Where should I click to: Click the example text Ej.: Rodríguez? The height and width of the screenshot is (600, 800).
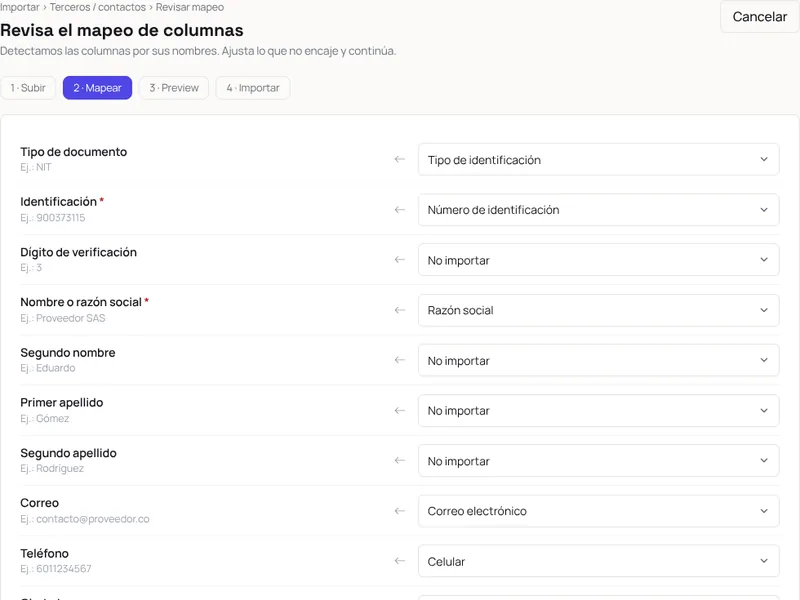tap(52, 468)
